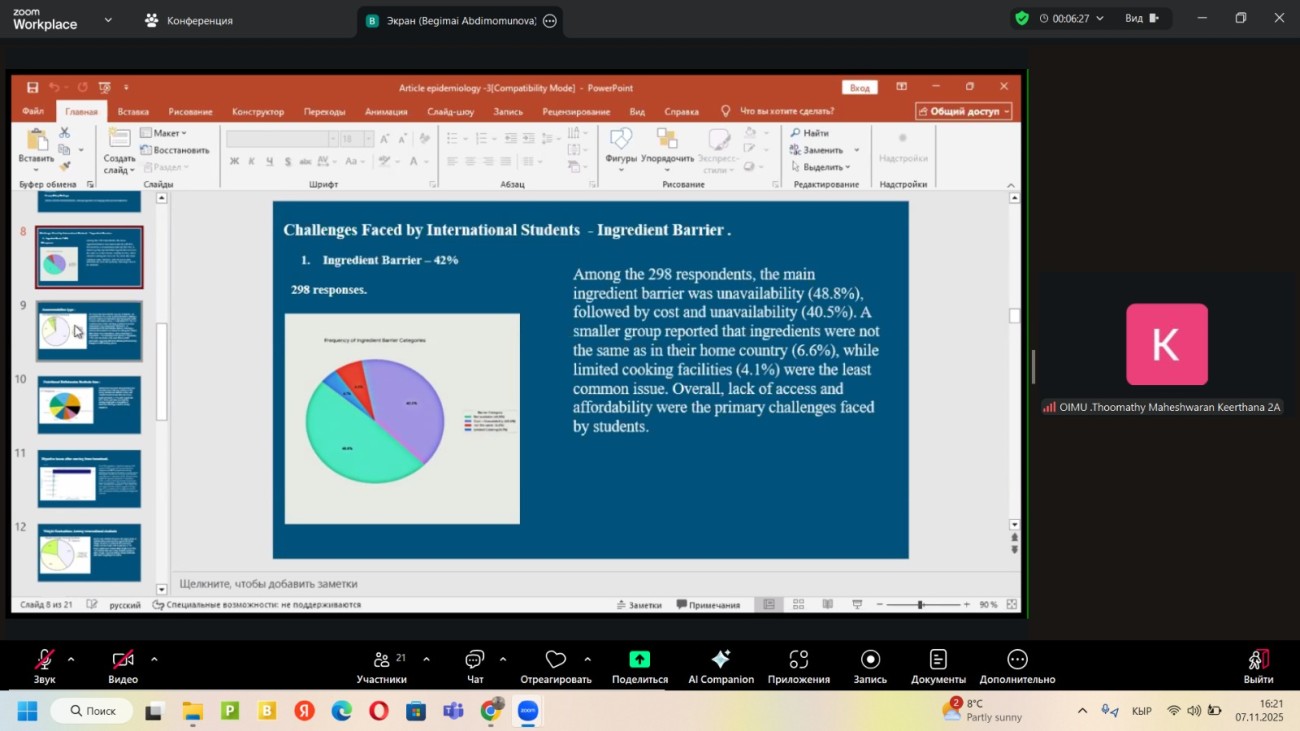Select slide 10 thumbnail

pos(89,405)
